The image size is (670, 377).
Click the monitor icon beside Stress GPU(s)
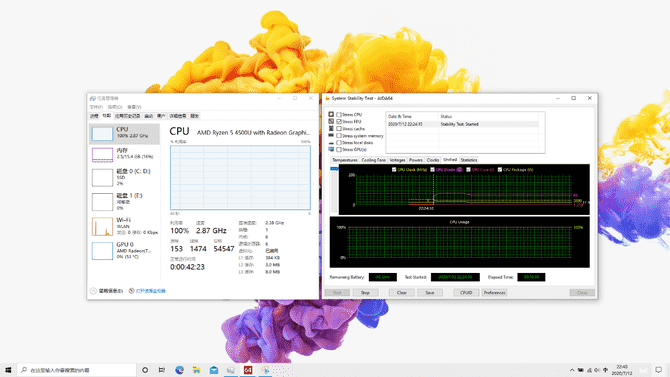click(x=331, y=150)
